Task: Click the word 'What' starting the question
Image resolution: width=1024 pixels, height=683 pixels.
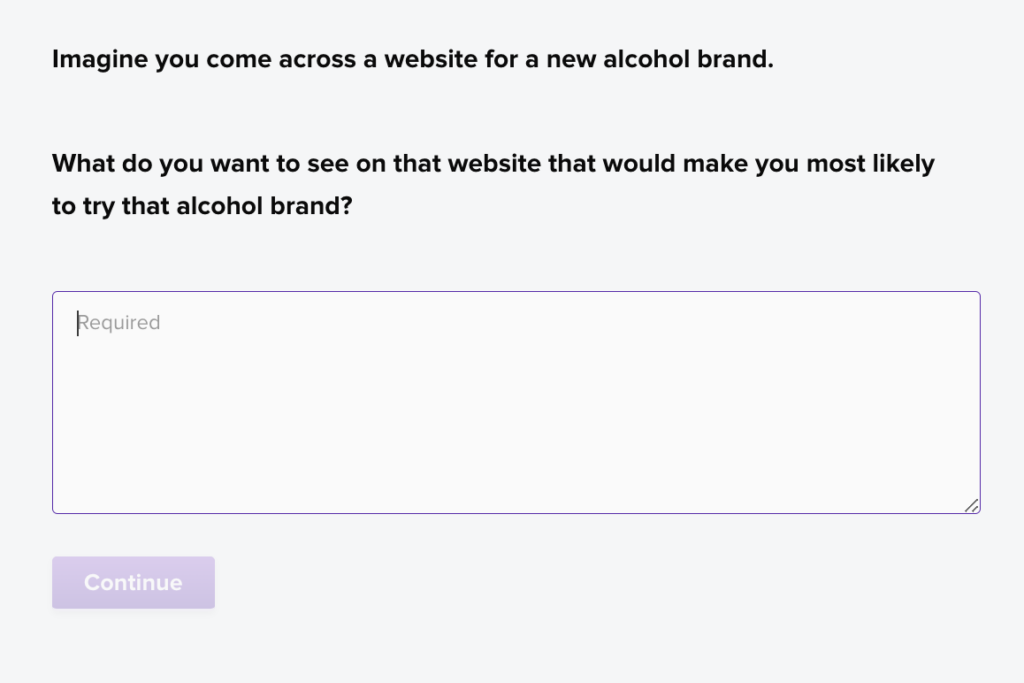Action: tap(84, 163)
